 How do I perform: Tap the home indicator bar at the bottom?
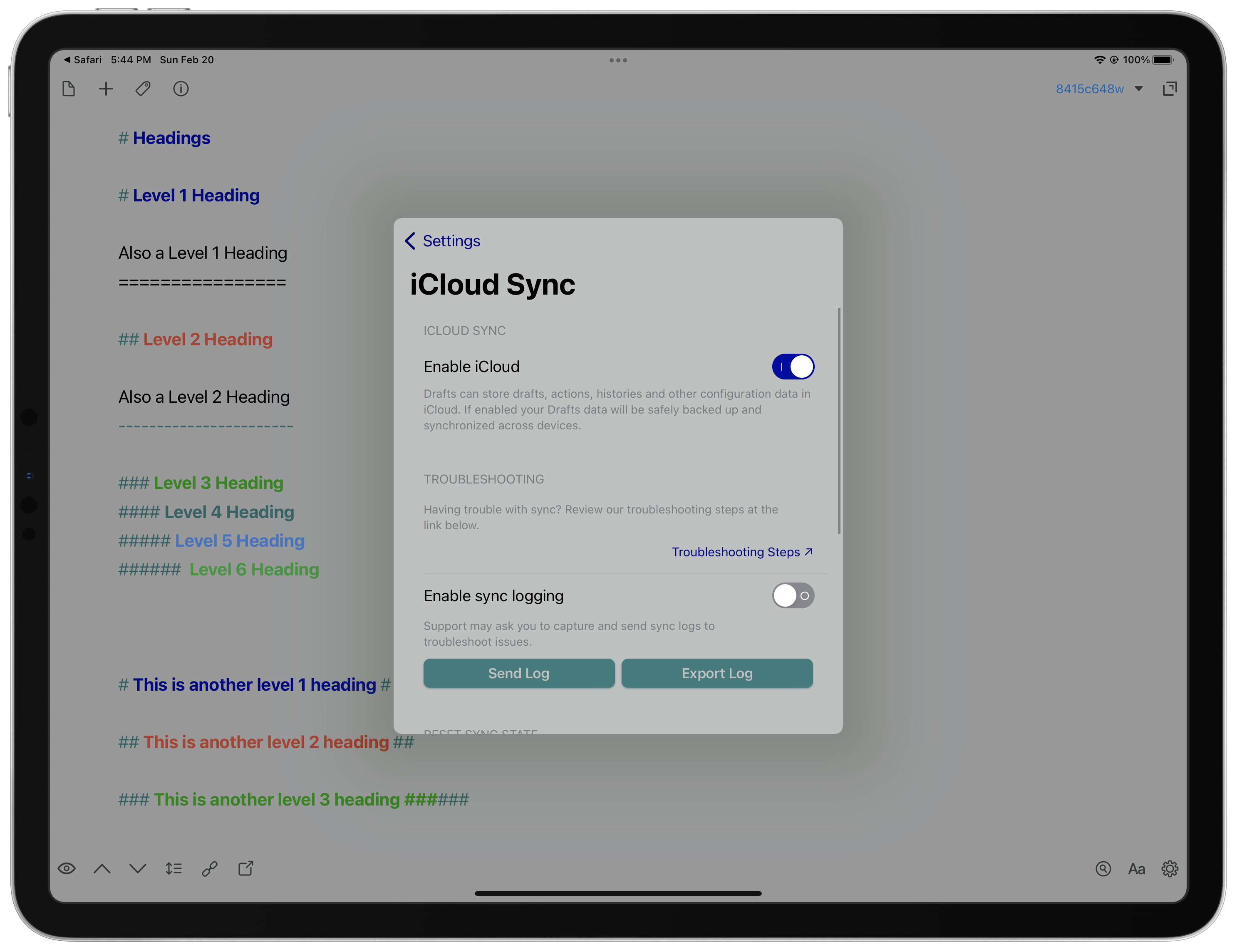pos(618,894)
